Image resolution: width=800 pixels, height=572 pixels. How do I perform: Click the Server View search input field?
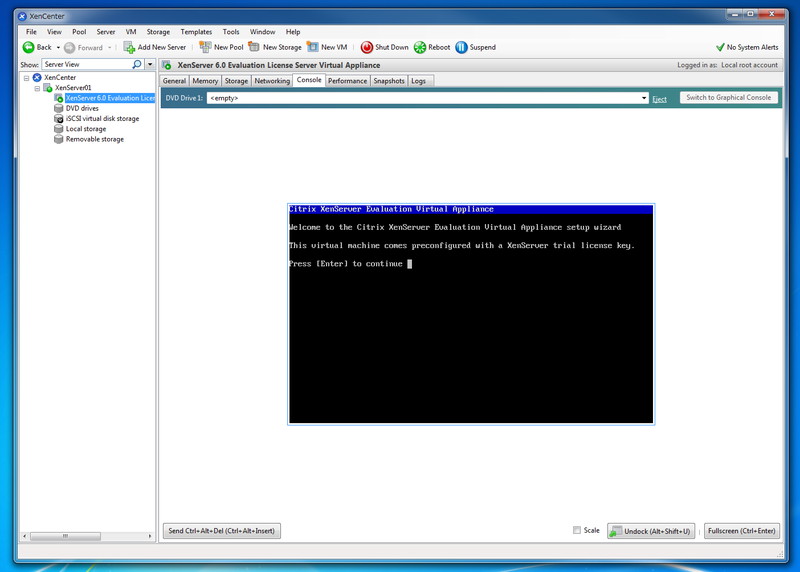87,64
